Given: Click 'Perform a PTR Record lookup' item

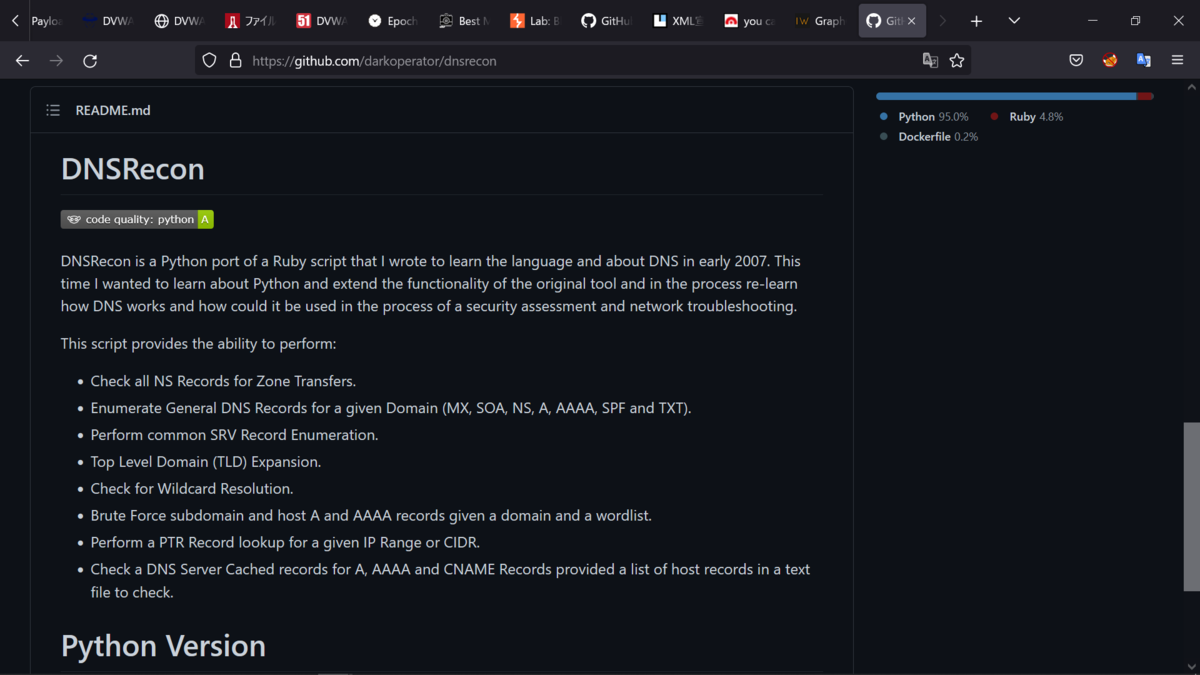Looking at the screenshot, I should (285, 543).
